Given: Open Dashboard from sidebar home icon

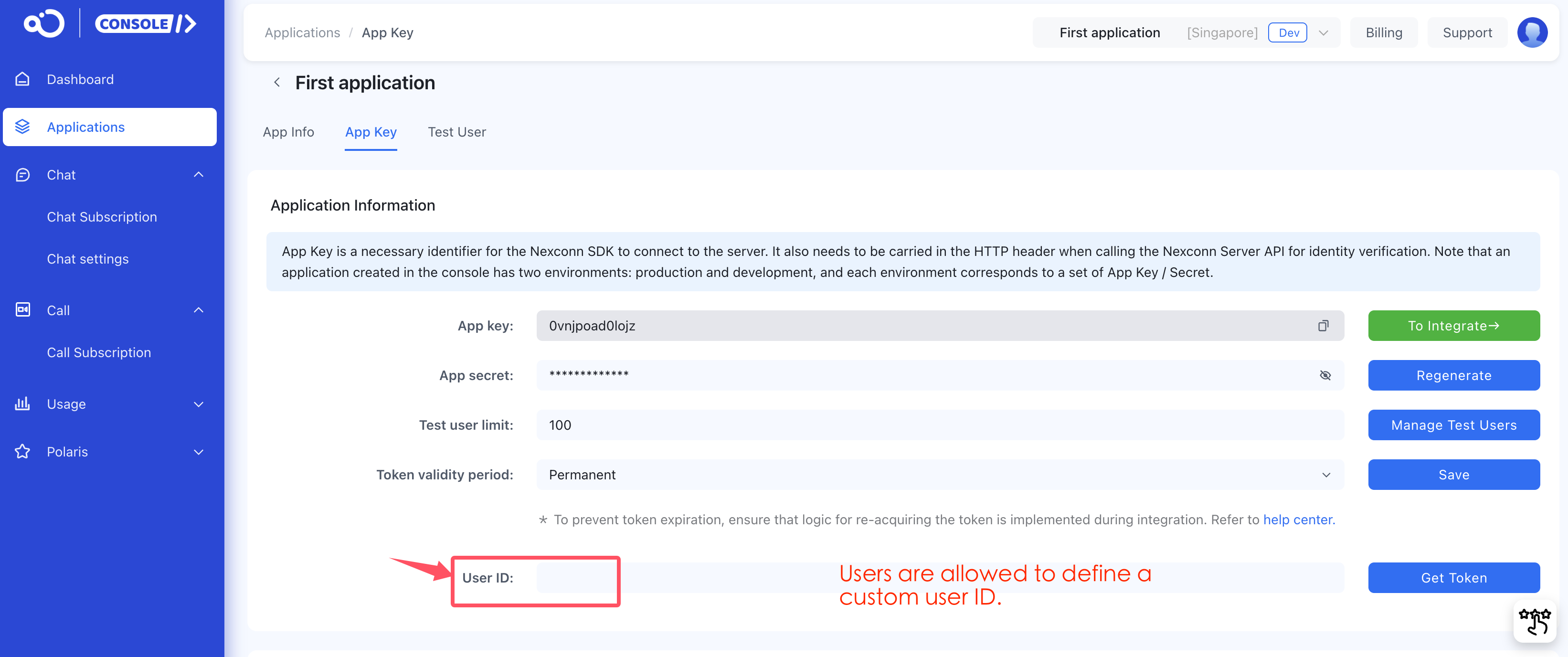Looking at the screenshot, I should click(x=22, y=79).
